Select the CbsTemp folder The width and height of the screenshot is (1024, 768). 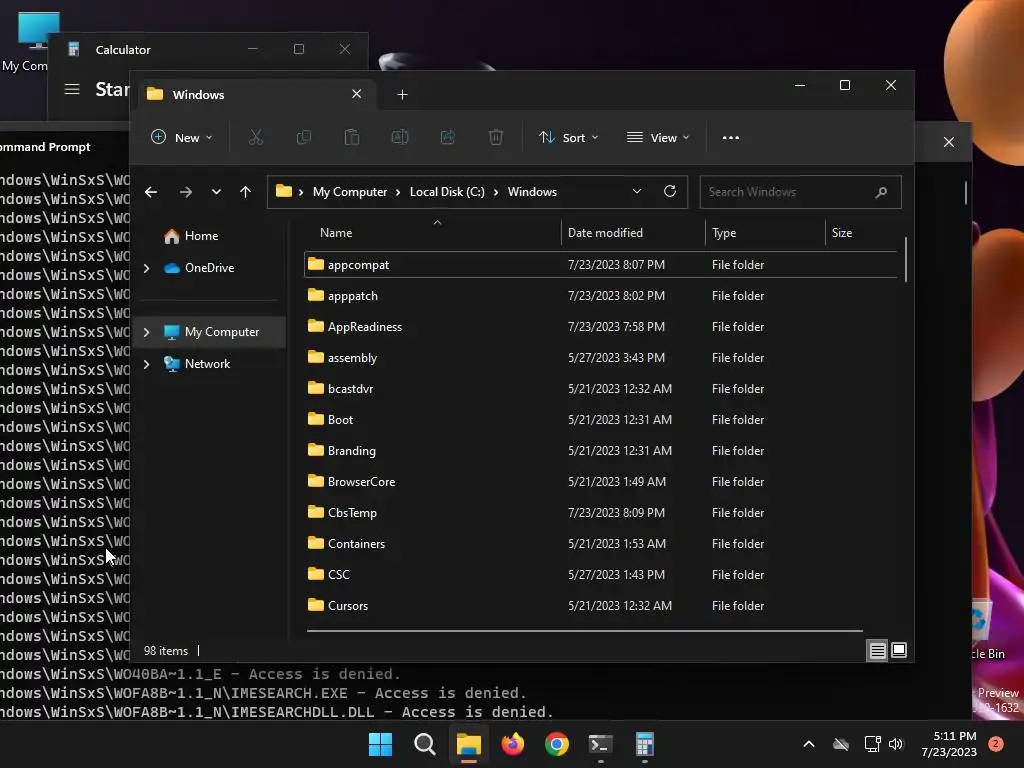(600, 513)
